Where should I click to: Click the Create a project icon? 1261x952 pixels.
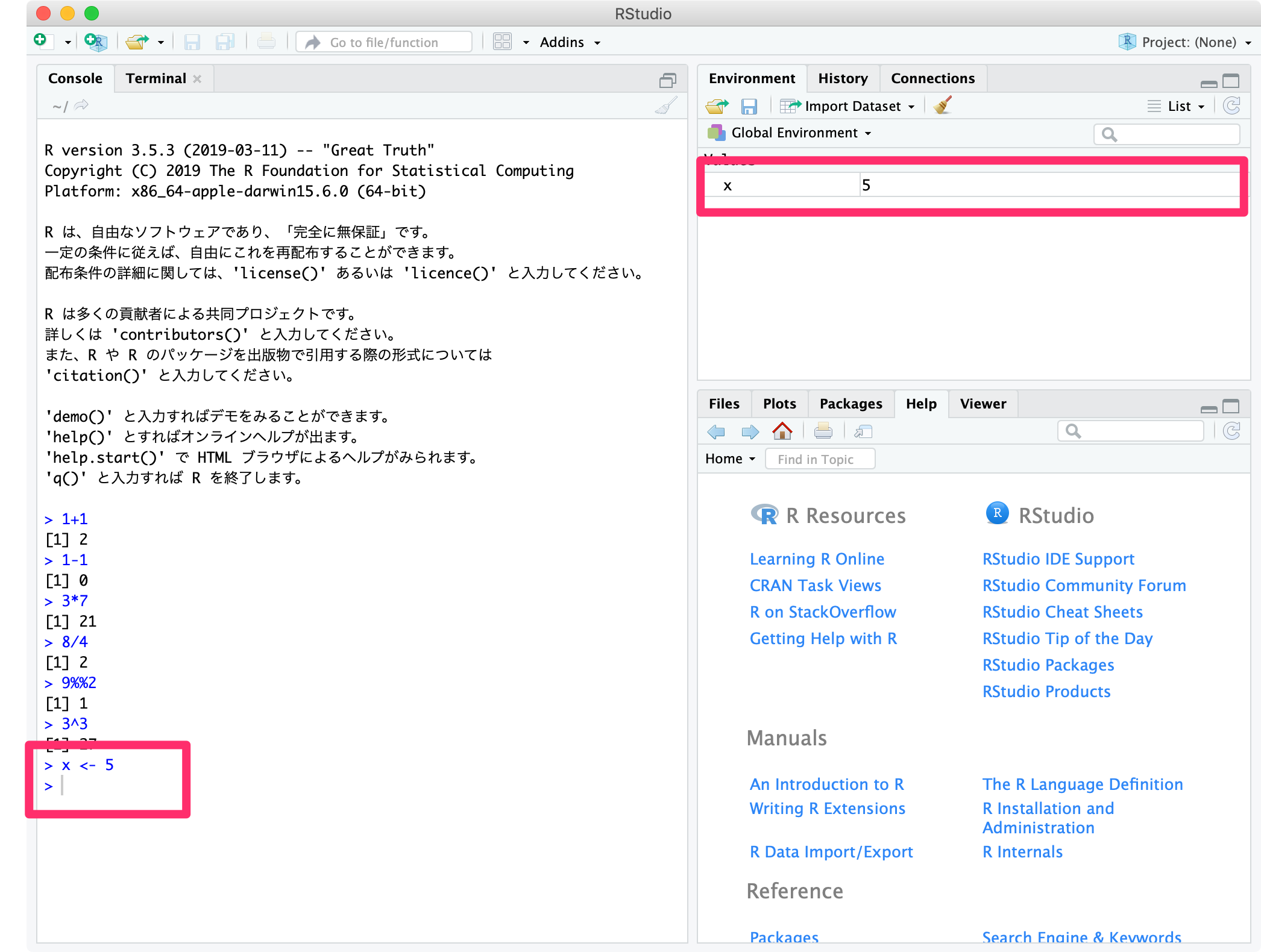96,42
